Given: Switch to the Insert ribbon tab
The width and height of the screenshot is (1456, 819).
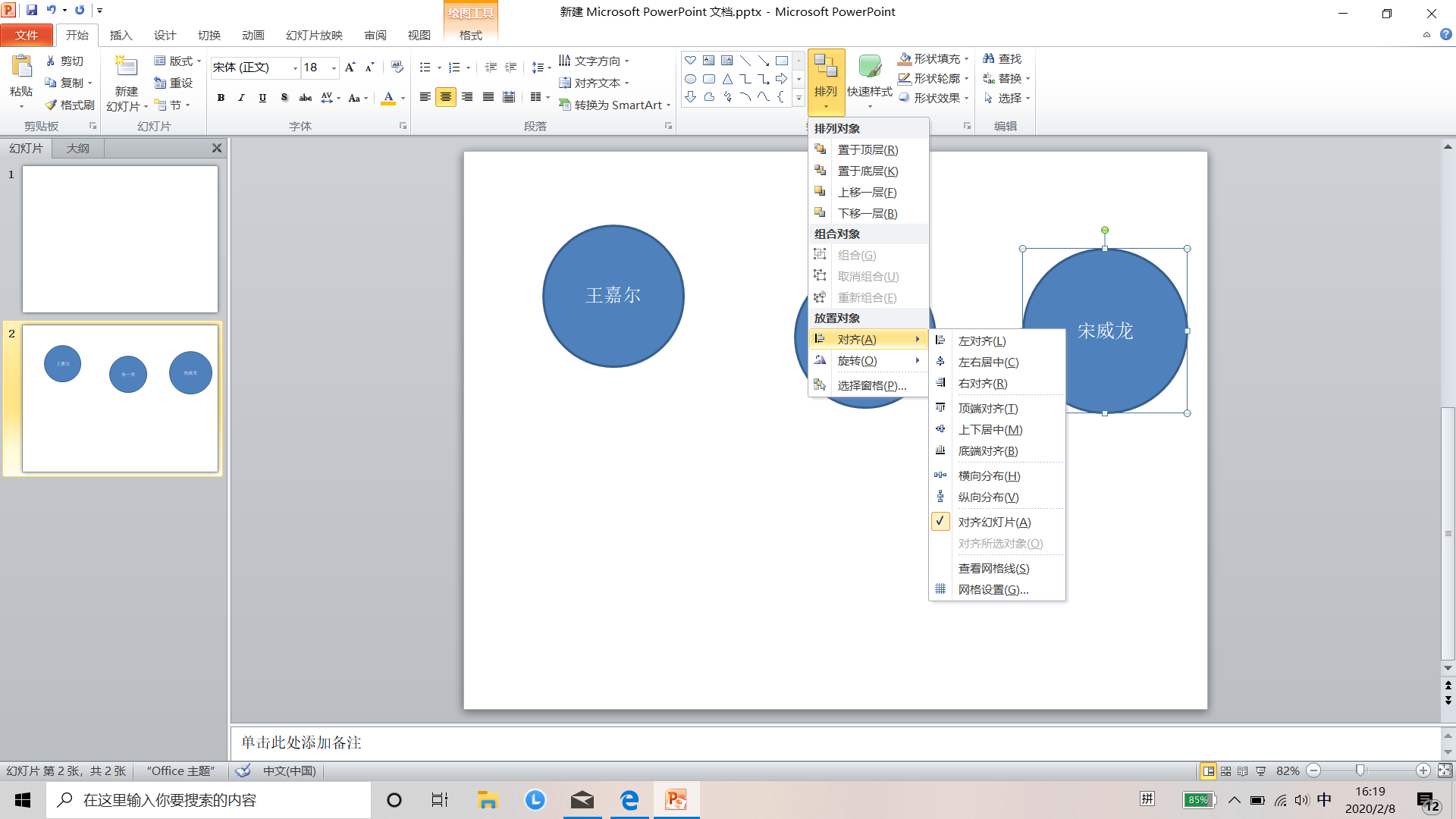Looking at the screenshot, I should [121, 36].
